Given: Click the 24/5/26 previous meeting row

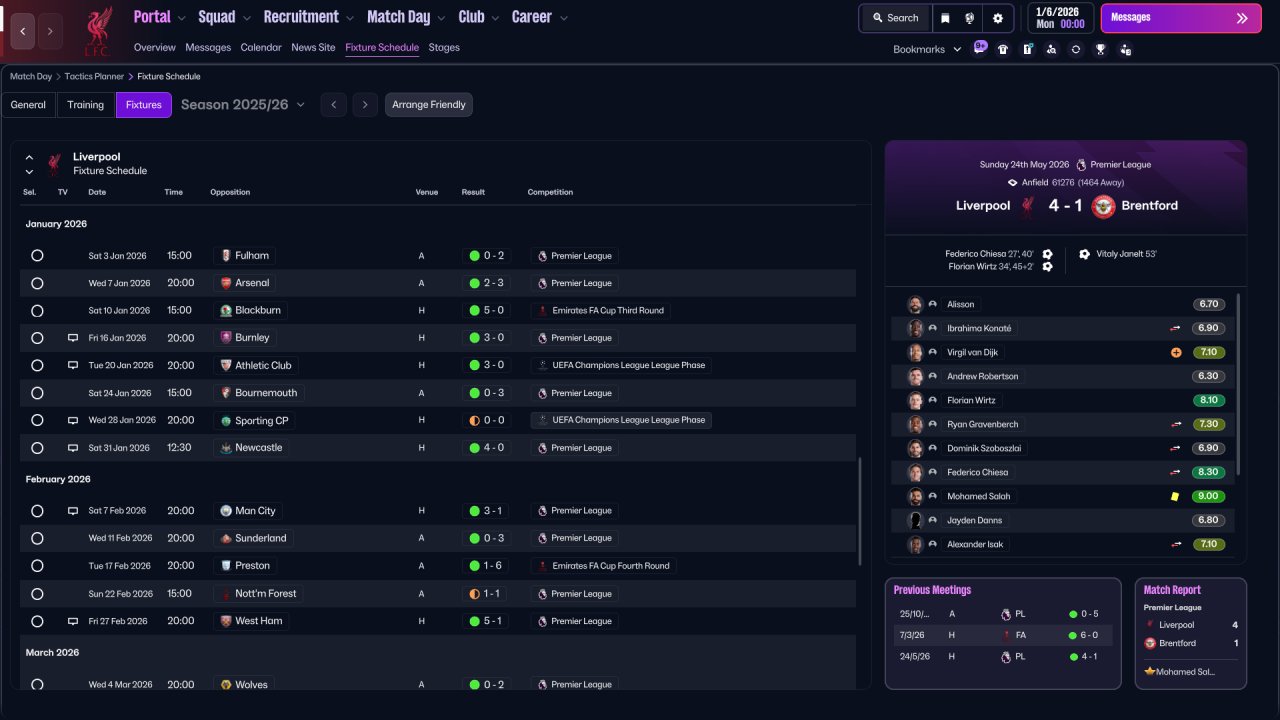Looking at the screenshot, I should (1003, 657).
